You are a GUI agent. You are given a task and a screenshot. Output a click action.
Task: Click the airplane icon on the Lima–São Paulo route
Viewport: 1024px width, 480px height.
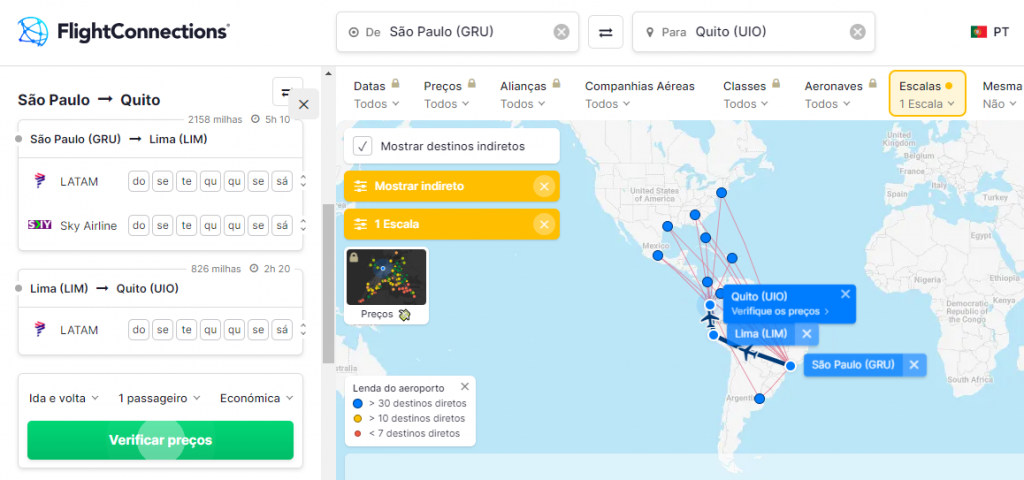click(x=748, y=353)
